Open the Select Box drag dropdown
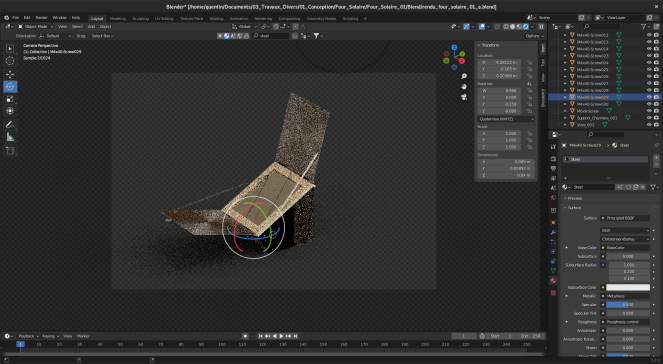The height and width of the screenshot is (364, 663). [x=102, y=36]
